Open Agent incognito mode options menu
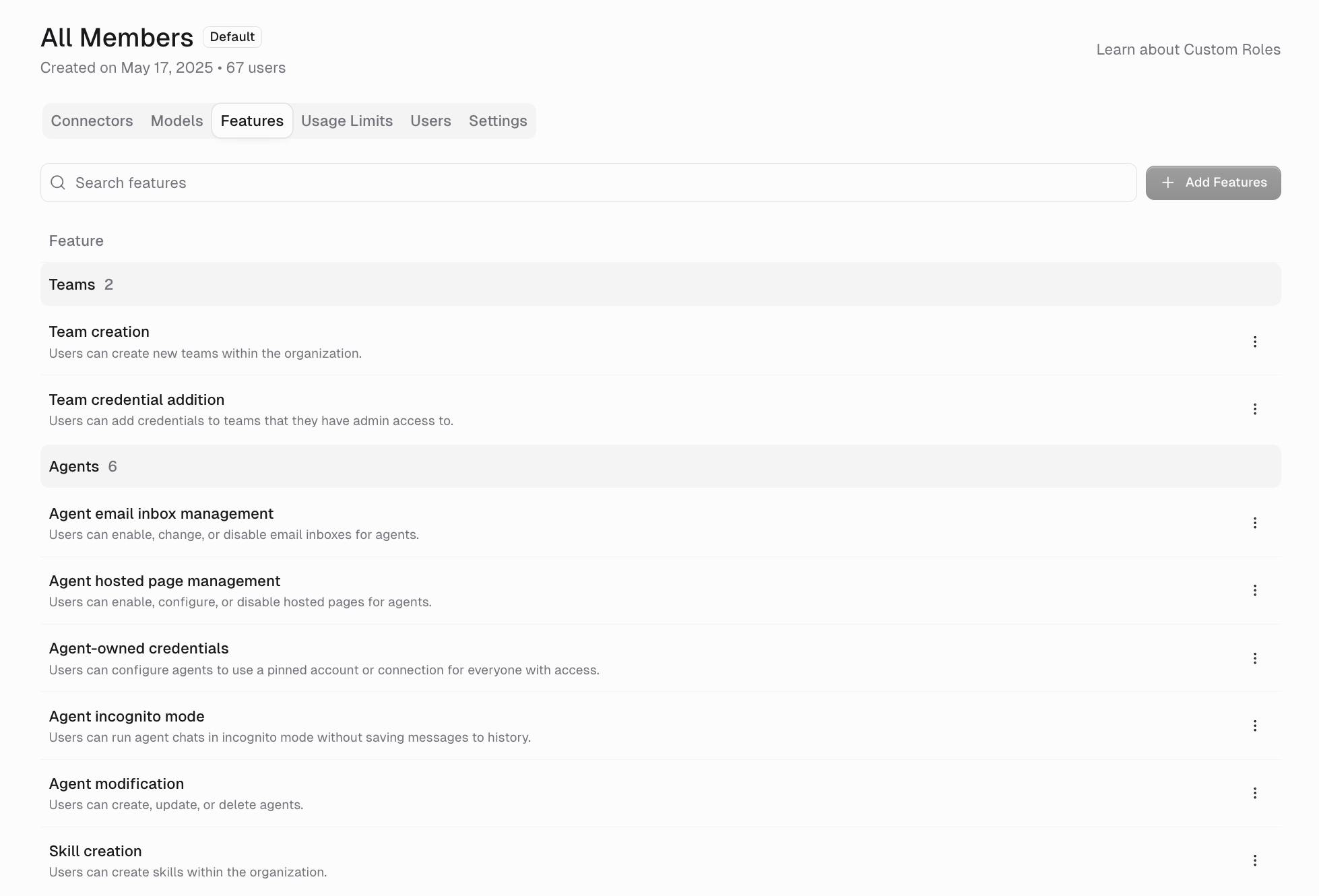The height and width of the screenshot is (896, 1319). click(x=1254, y=726)
